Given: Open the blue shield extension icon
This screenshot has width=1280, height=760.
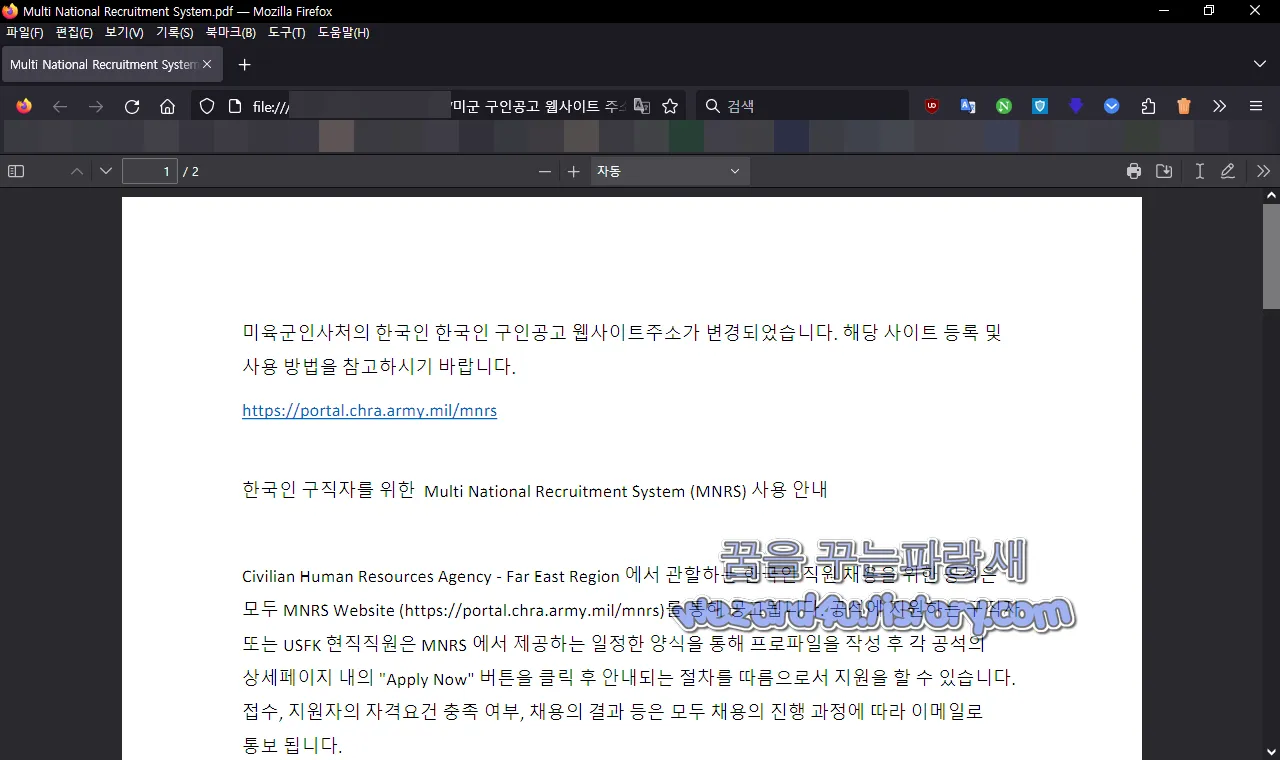Looking at the screenshot, I should click(1040, 106).
